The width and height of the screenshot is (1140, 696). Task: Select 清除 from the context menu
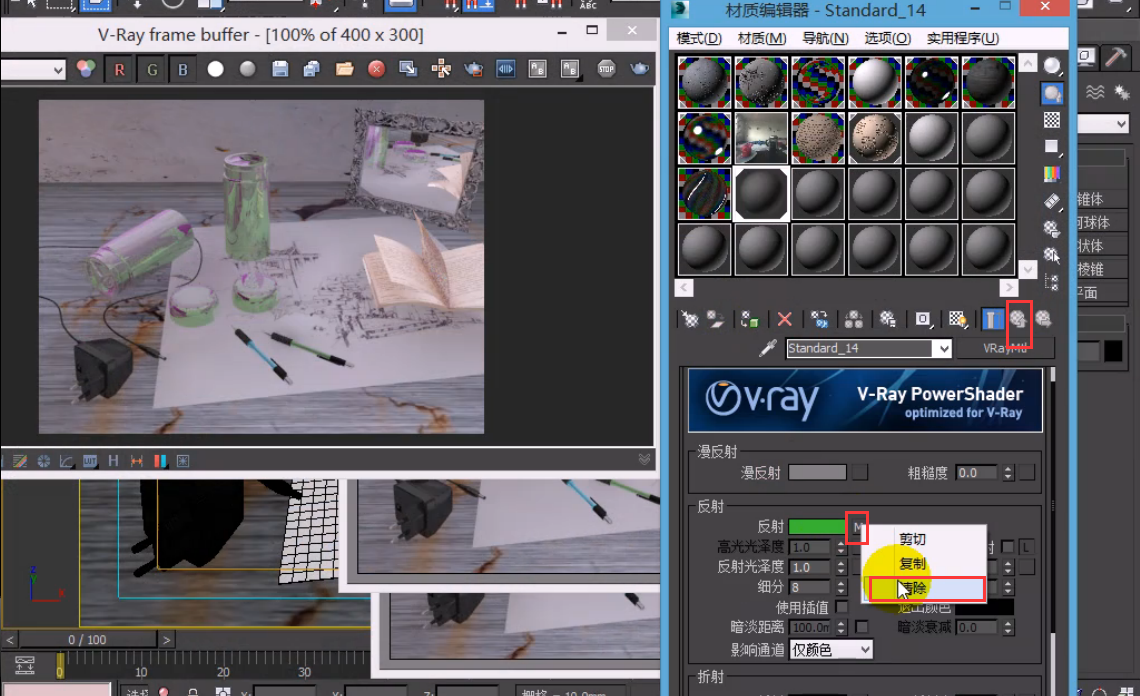(x=926, y=589)
